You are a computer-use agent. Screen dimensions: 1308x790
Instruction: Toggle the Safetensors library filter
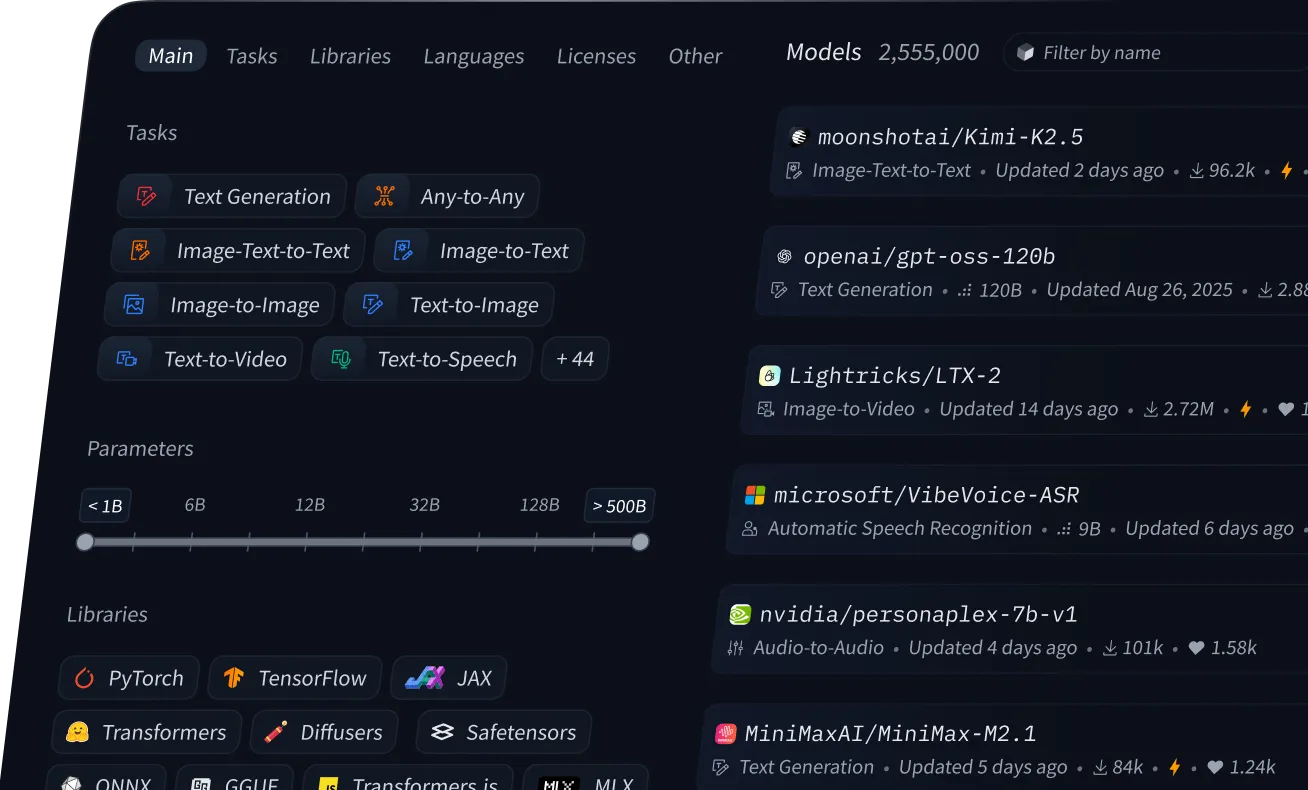click(x=504, y=732)
